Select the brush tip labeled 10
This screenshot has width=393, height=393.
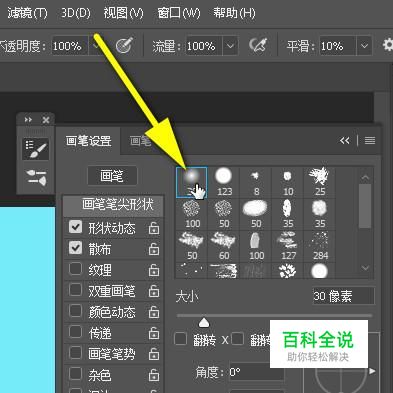(x=288, y=182)
